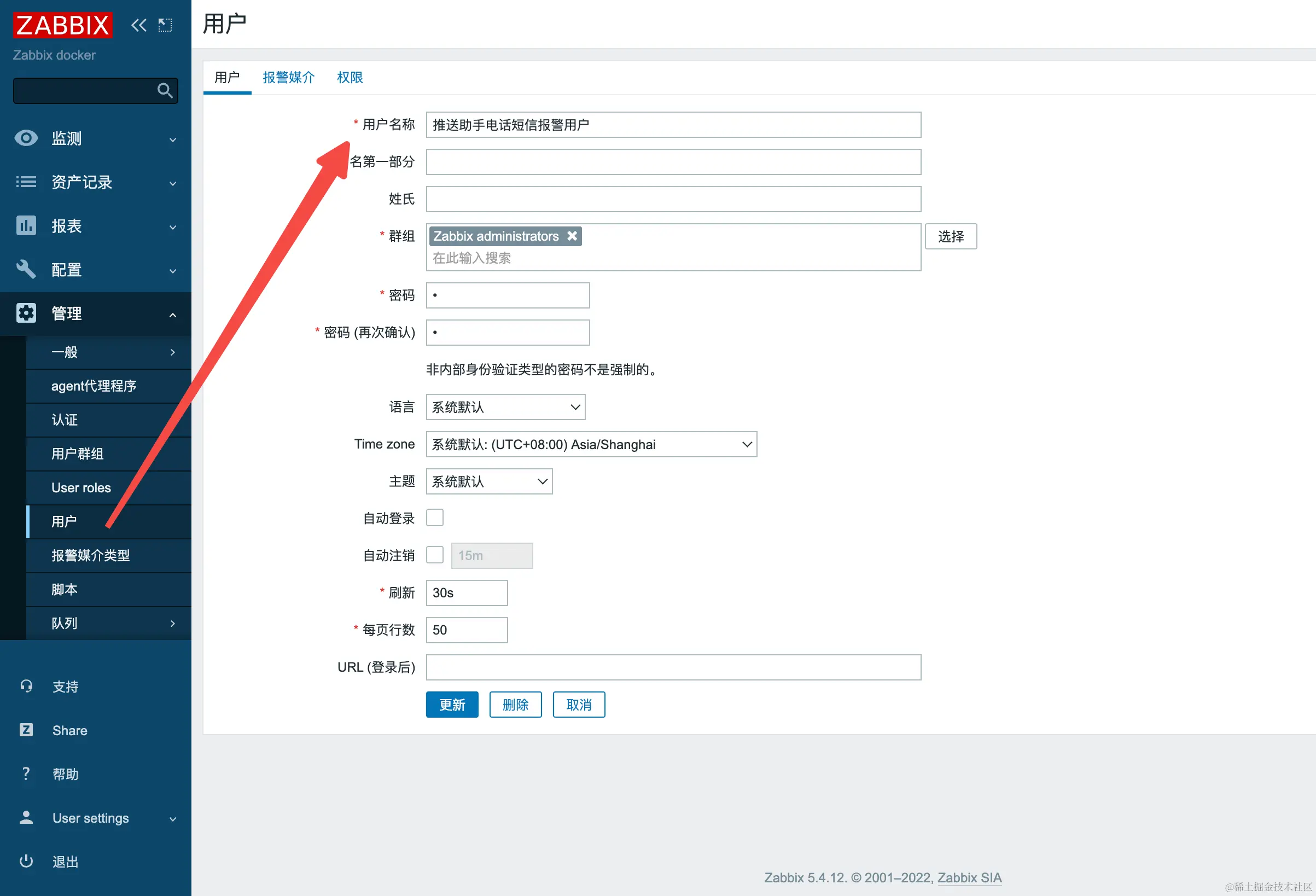Viewport: 1316px width, 896px height.
Task: Remove Zabbix administrators group tag
Action: 572,236
